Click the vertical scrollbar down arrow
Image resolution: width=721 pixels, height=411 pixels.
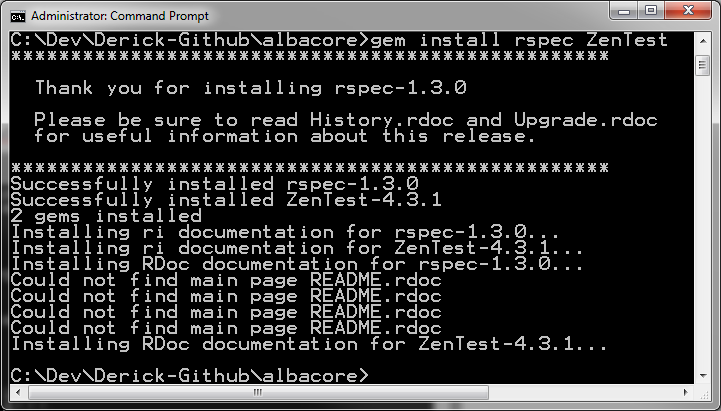click(703, 376)
